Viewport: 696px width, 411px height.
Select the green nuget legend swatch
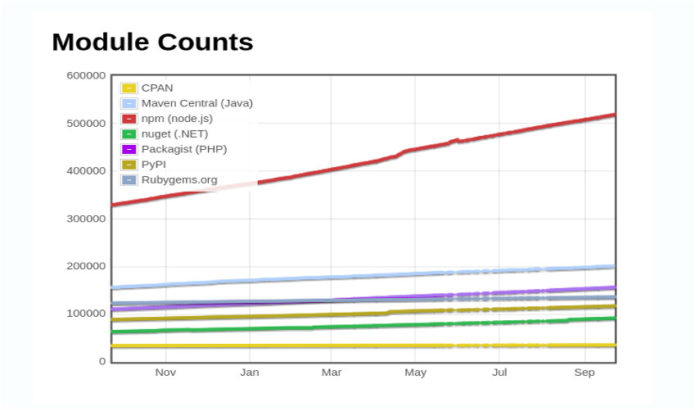pos(129,134)
